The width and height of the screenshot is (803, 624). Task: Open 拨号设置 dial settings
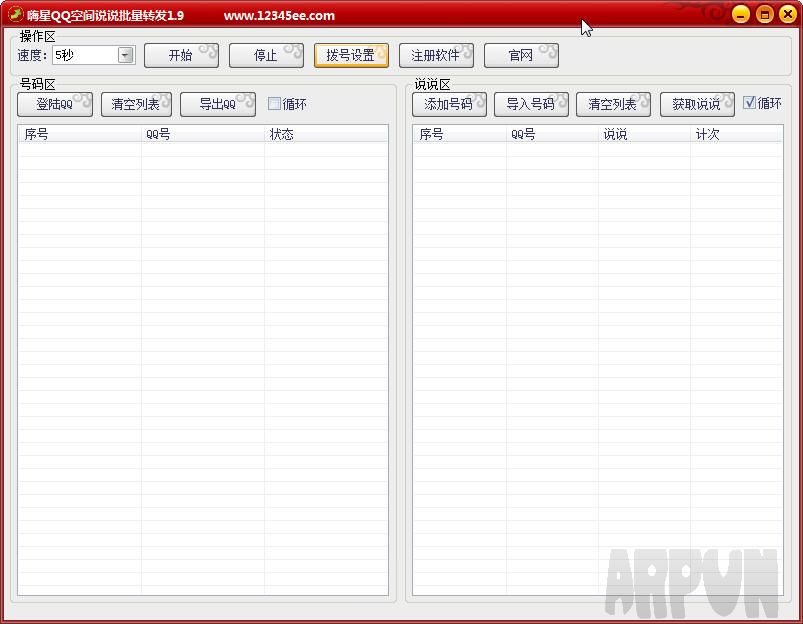click(351, 55)
